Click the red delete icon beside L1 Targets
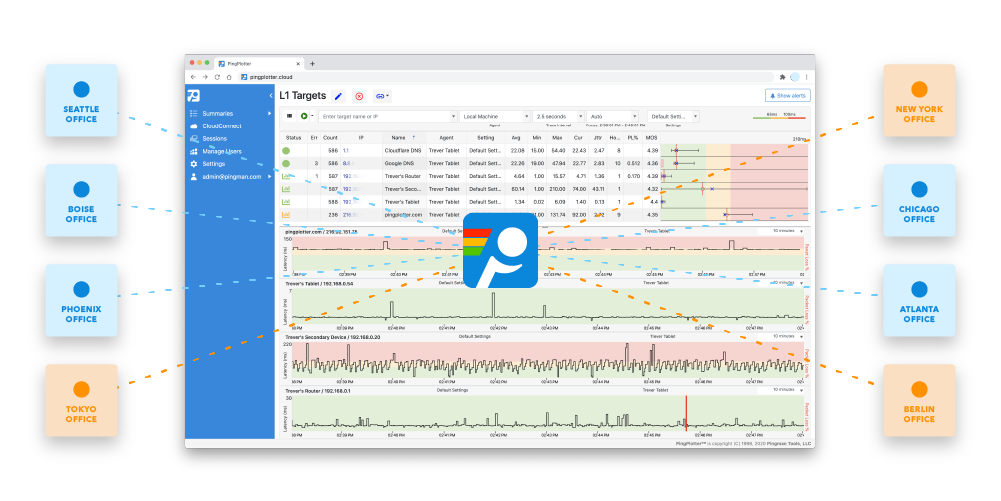Image resolution: width=1001 pixels, height=501 pixels. [359, 96]
